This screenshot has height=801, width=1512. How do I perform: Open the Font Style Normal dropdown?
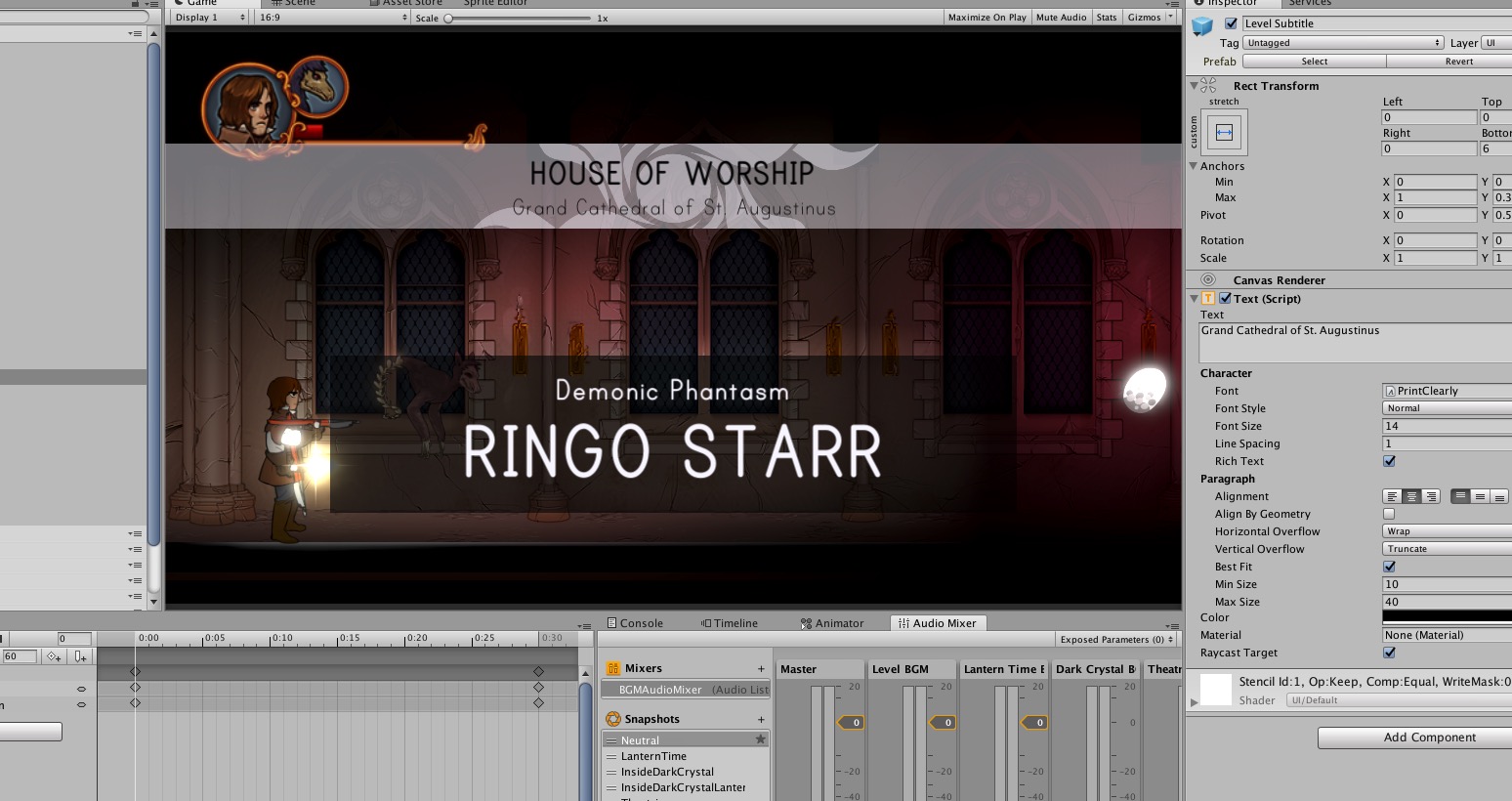(1447, 408)
